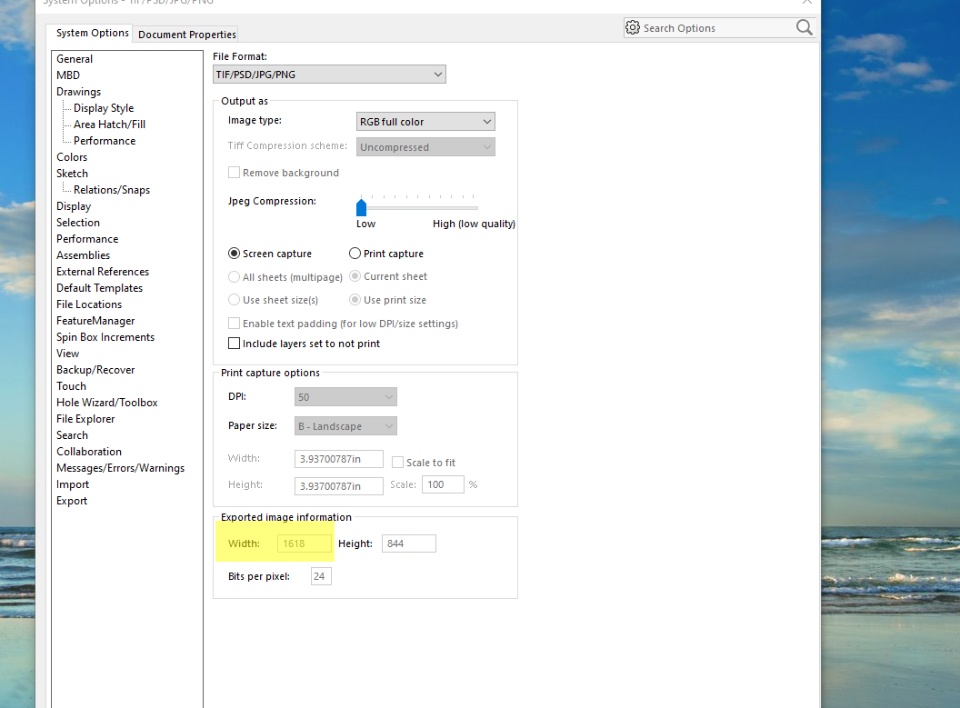This screenshot has width=960, height=708.
Task: Click the print capture Width field
Action: [339, 459]
